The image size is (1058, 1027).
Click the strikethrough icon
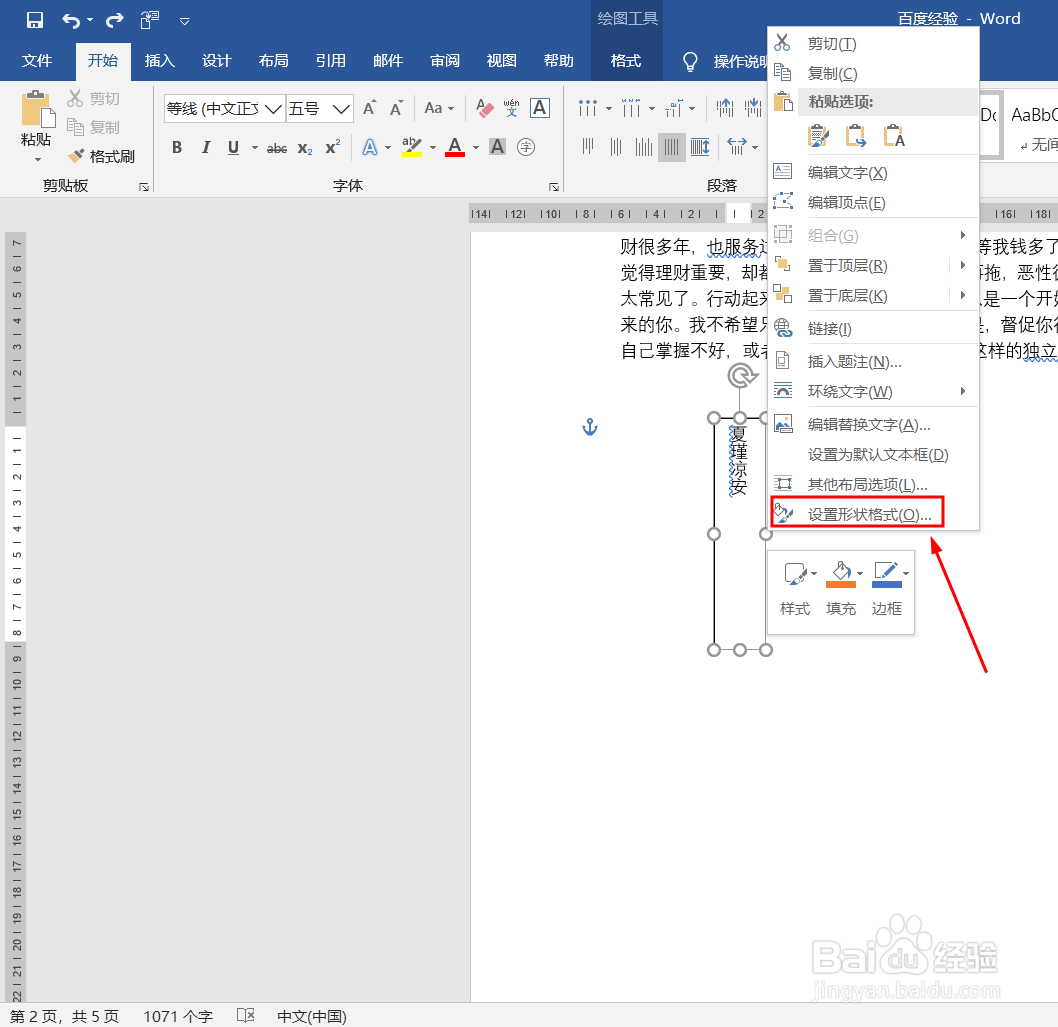pos(276,147)
